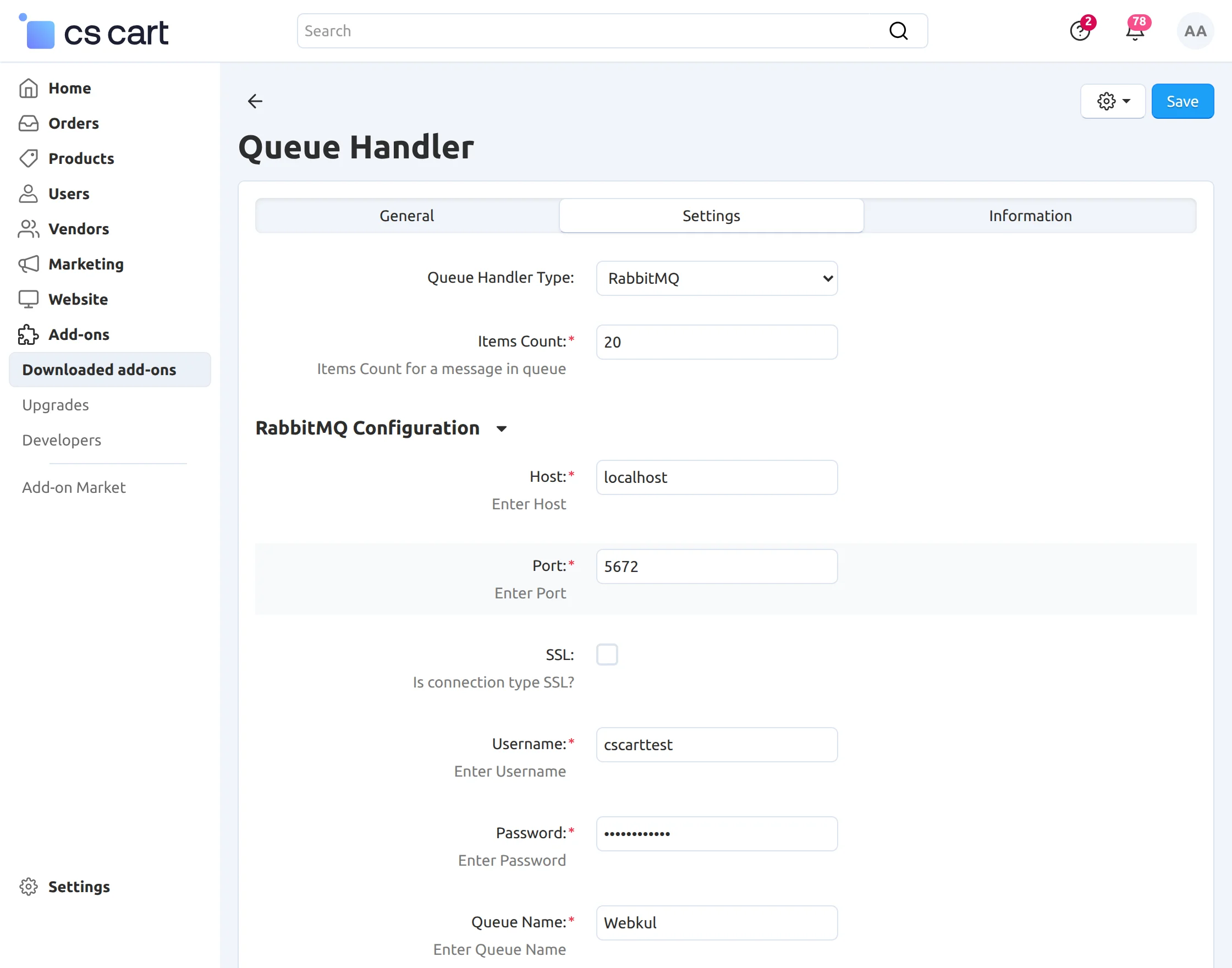Collapse the RabbitMQ Configuration section
Screen dimensions: 1232x968
pos(501,429)
